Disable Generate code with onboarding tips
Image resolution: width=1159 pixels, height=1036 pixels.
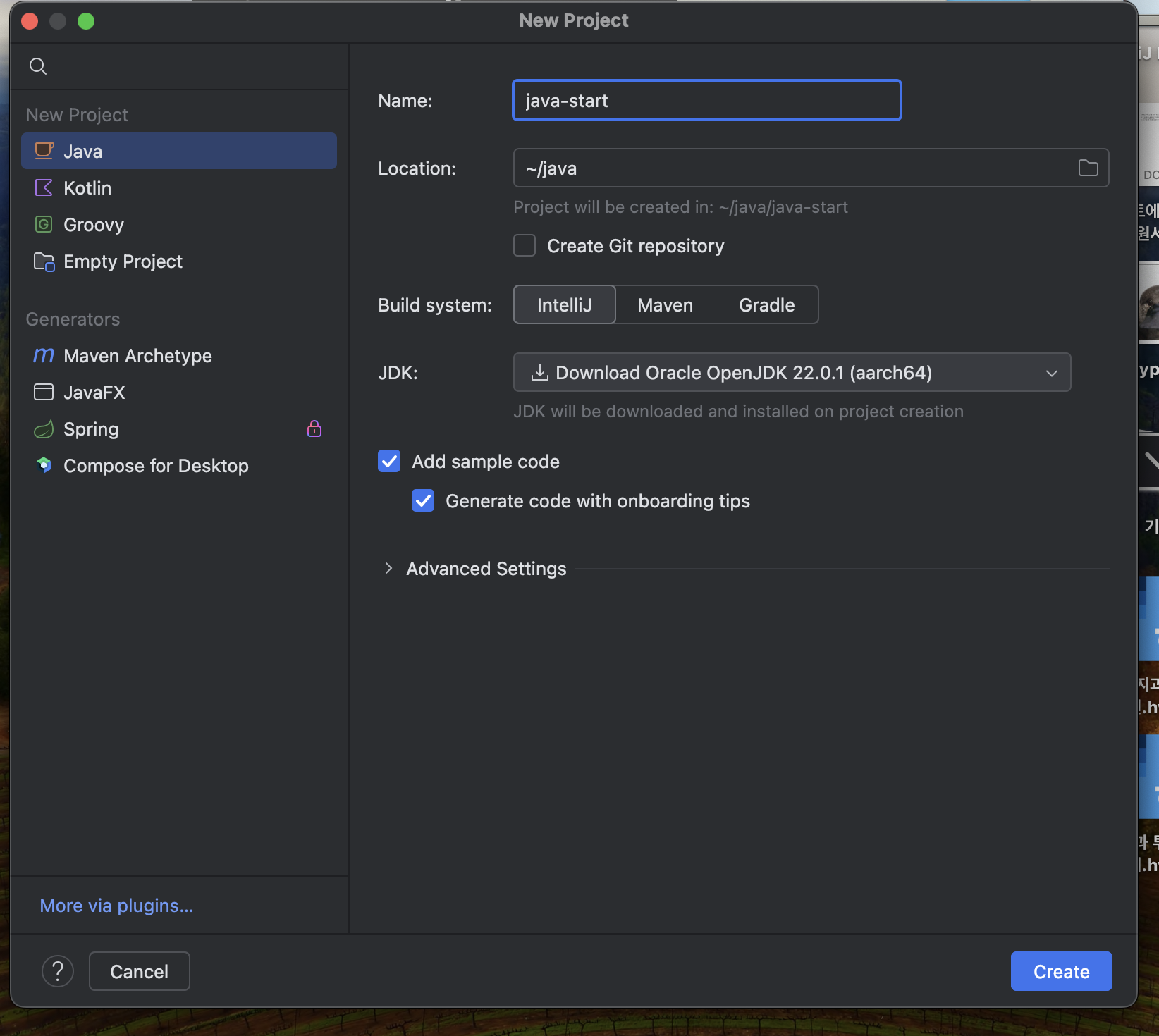pos(423,500)
